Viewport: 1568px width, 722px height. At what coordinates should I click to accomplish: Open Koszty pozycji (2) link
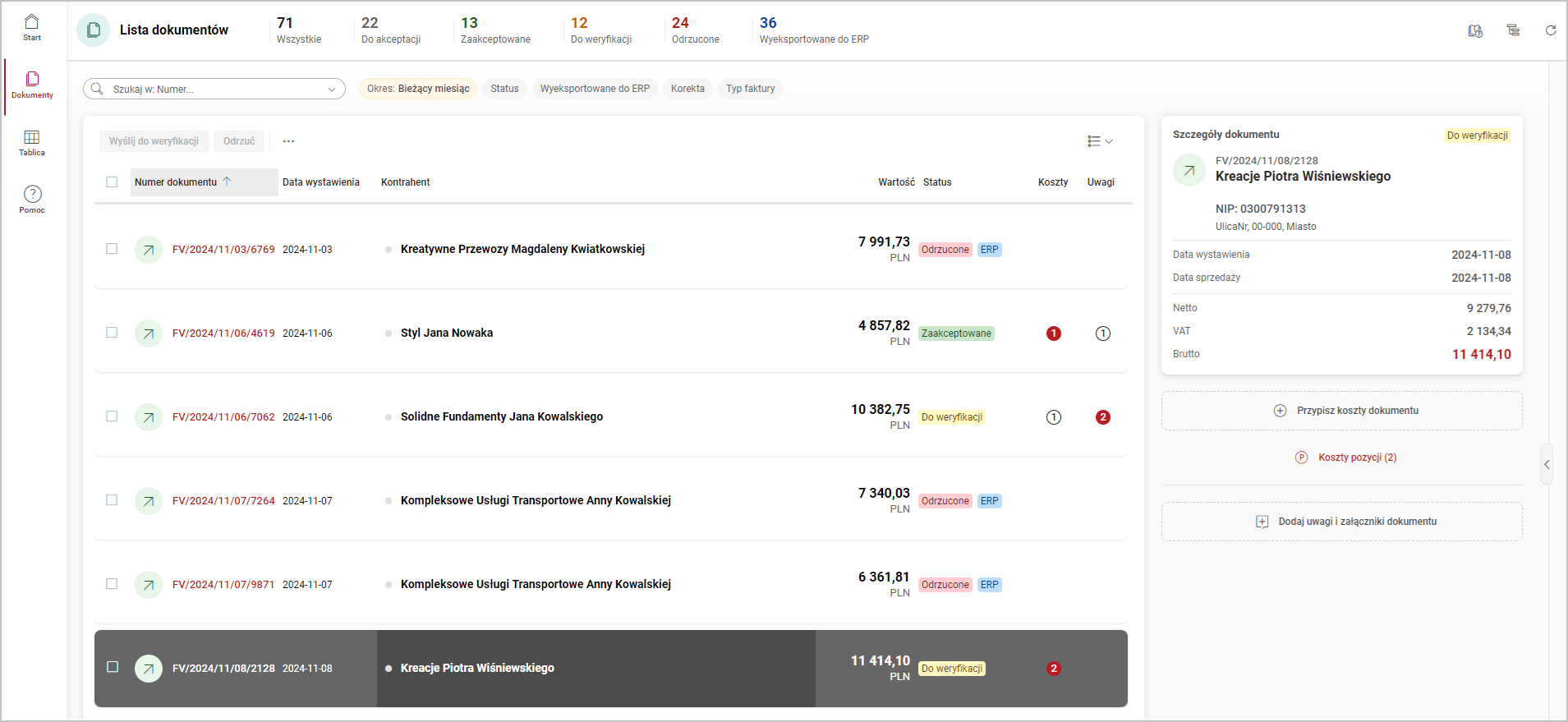click(1346, 458)
